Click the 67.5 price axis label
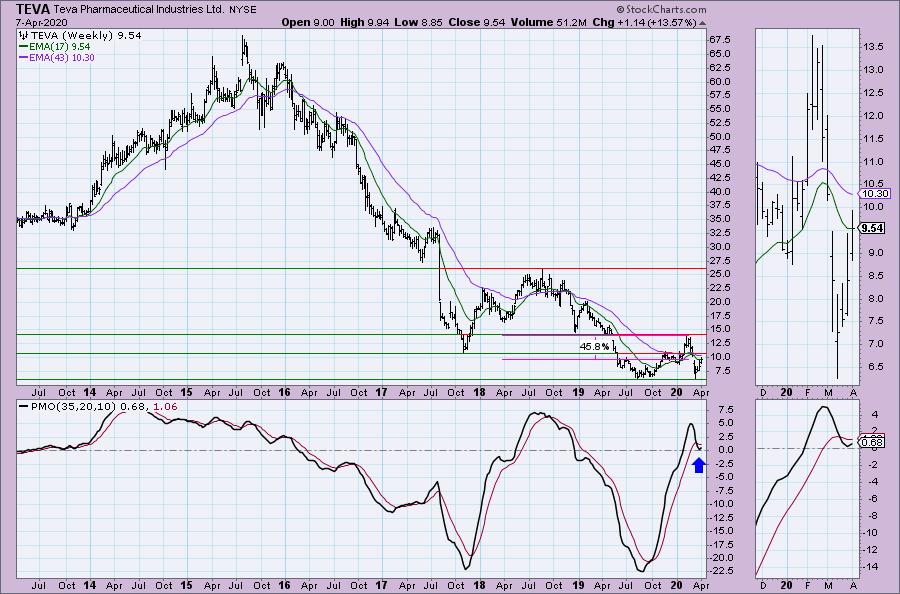This screenshot has width=900, height=594. pos(720,40)
